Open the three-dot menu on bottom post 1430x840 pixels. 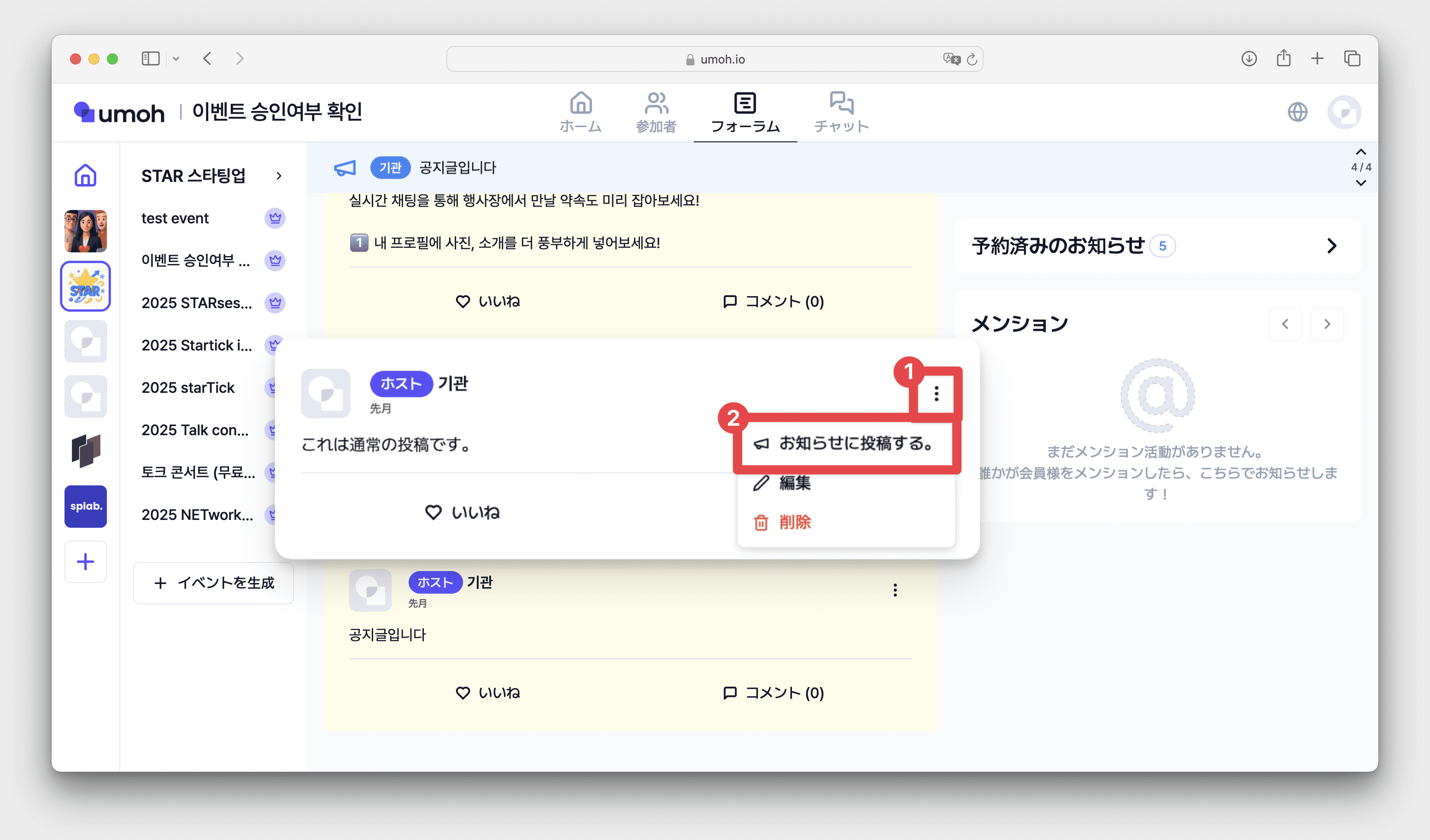(895, 590)
